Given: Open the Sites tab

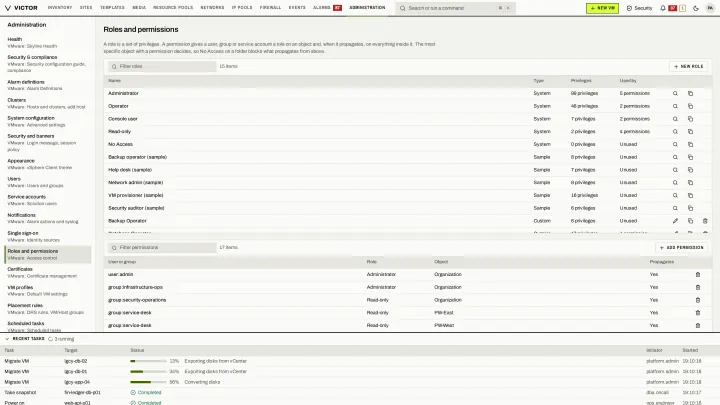Looking at the screenshot, I should pyautogui.click(x=86, y=8).
